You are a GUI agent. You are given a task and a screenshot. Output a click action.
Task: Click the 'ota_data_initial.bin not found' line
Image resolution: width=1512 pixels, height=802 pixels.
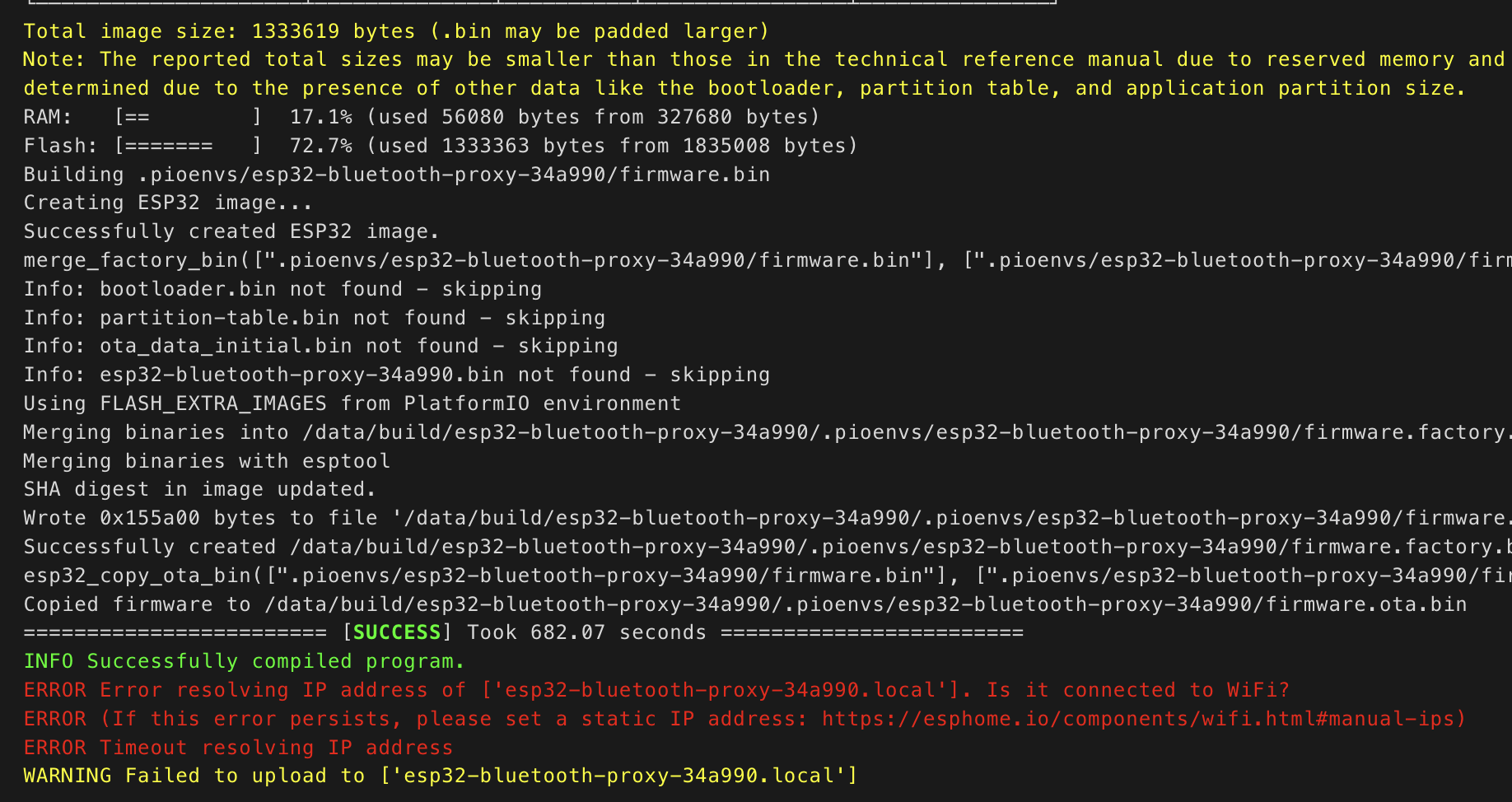coord(320,346)
